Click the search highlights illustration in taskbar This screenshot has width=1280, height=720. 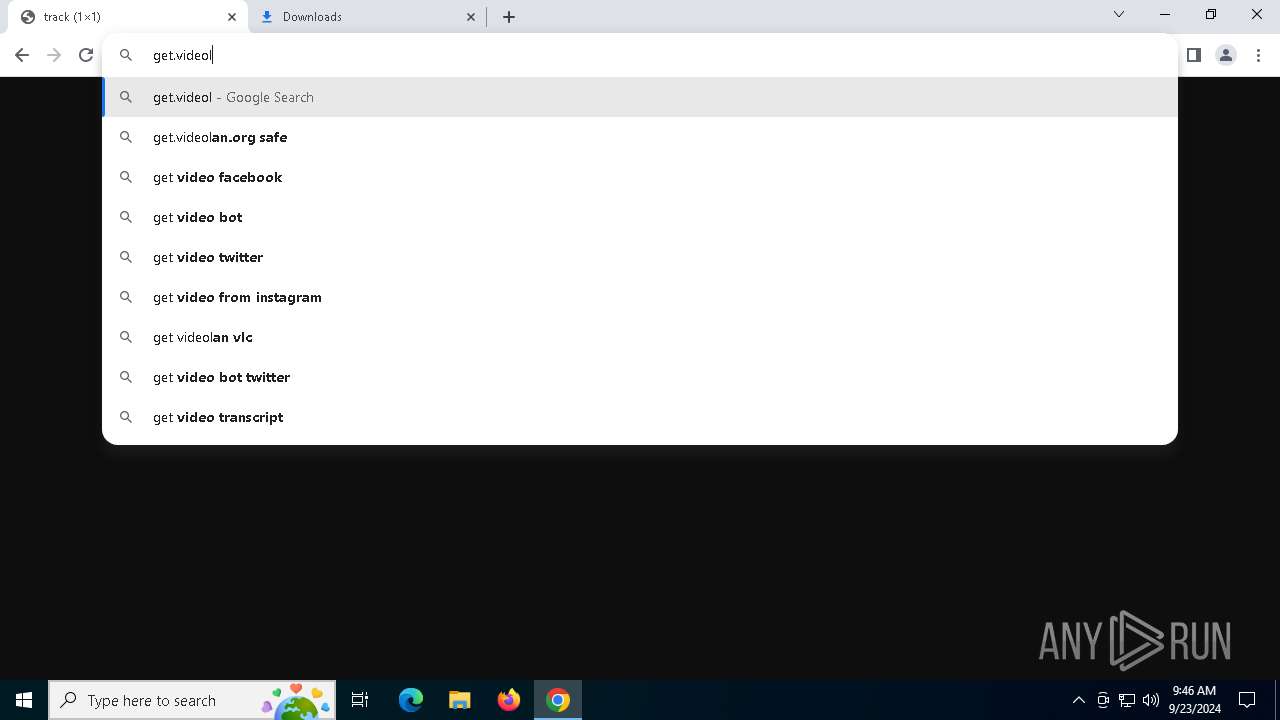click(296, 701)
